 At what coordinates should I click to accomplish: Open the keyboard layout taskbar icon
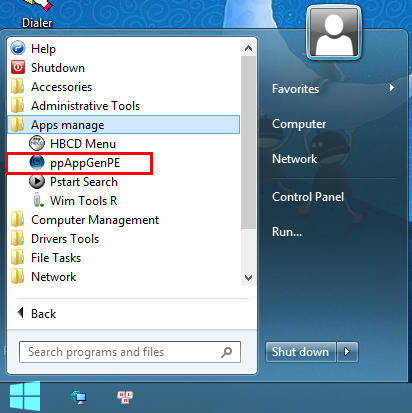pos(125,397)
